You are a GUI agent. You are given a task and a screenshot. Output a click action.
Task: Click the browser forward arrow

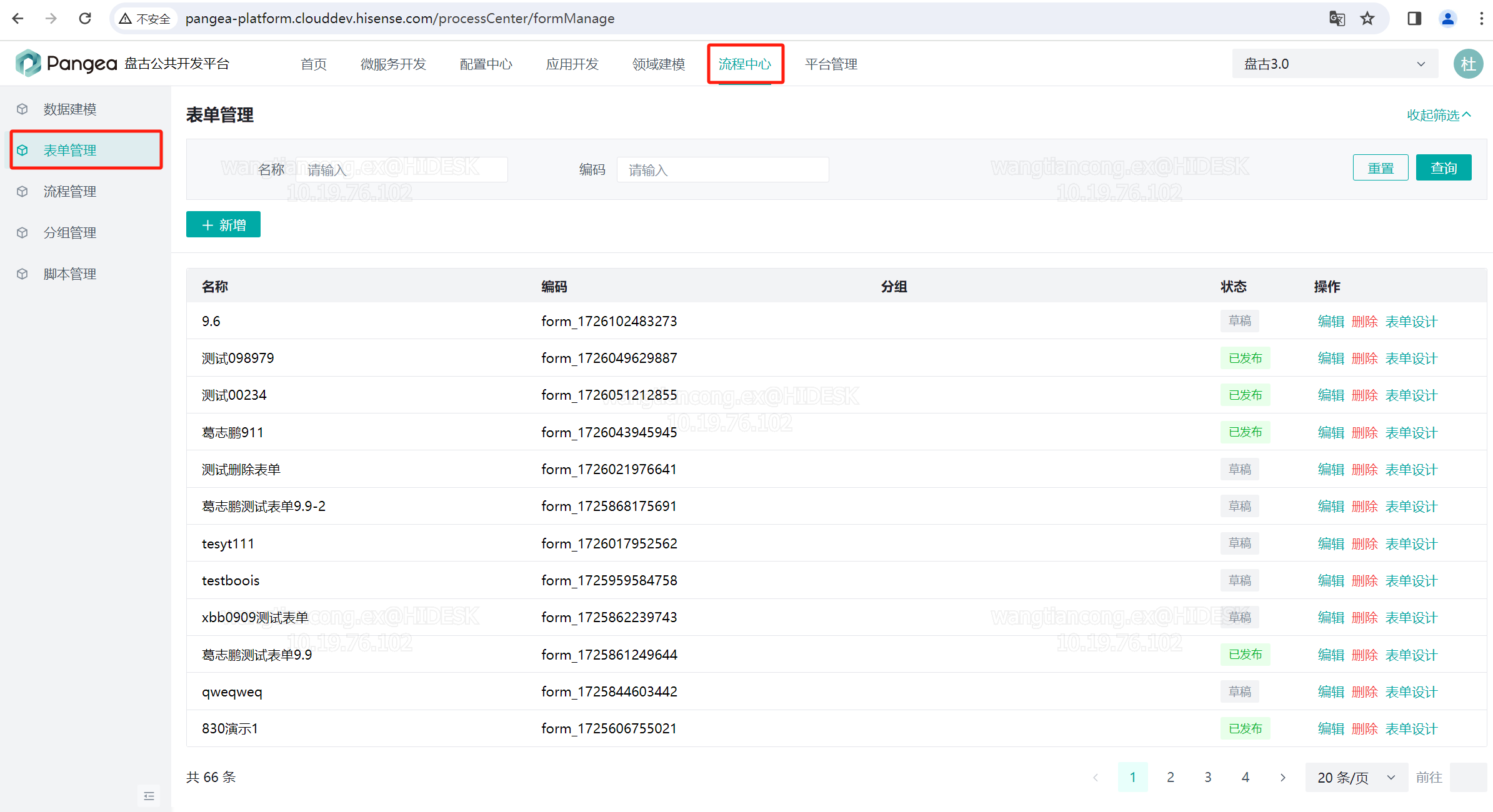(x=51, y=19)
